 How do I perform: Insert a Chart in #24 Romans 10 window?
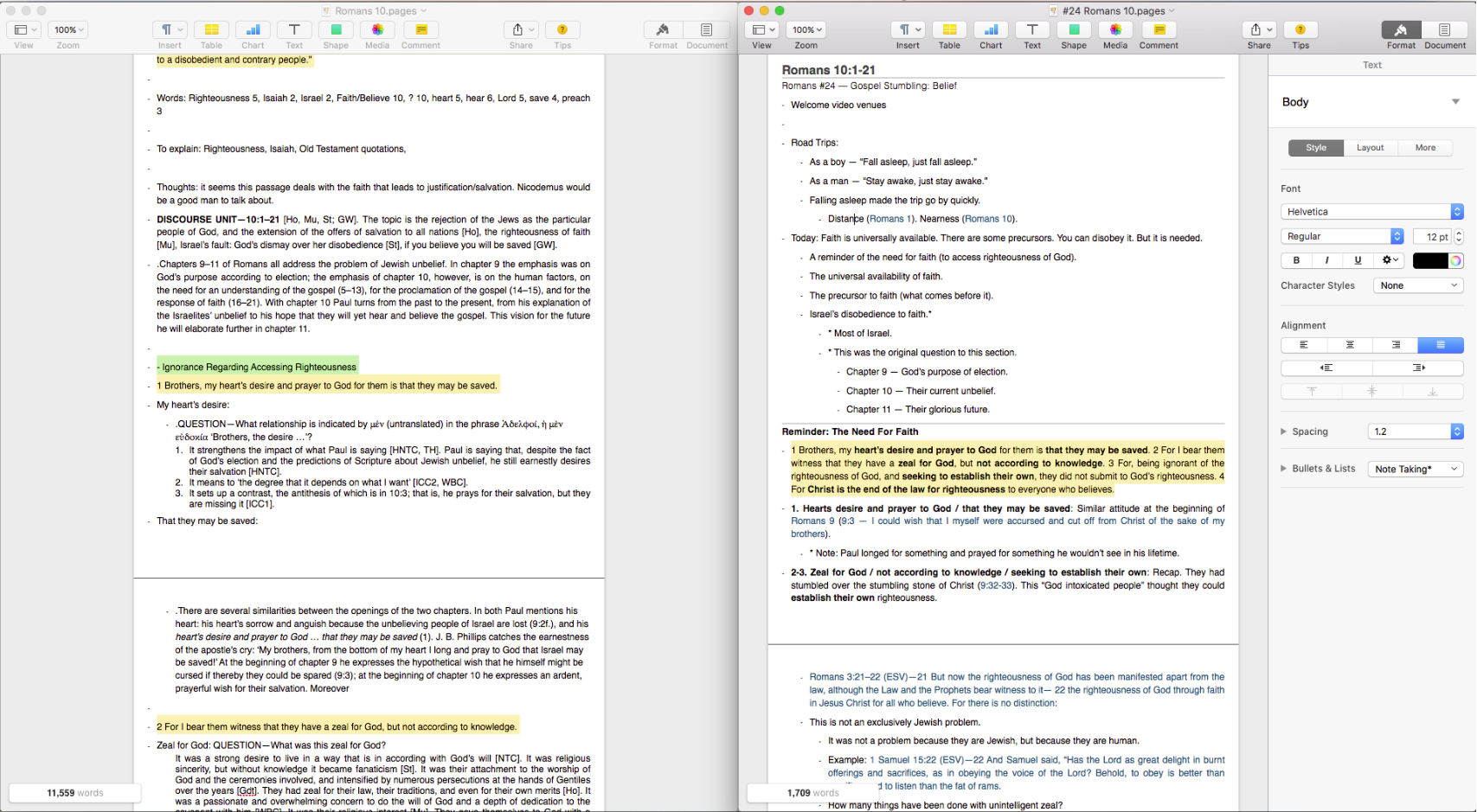(x=991, y=29)
